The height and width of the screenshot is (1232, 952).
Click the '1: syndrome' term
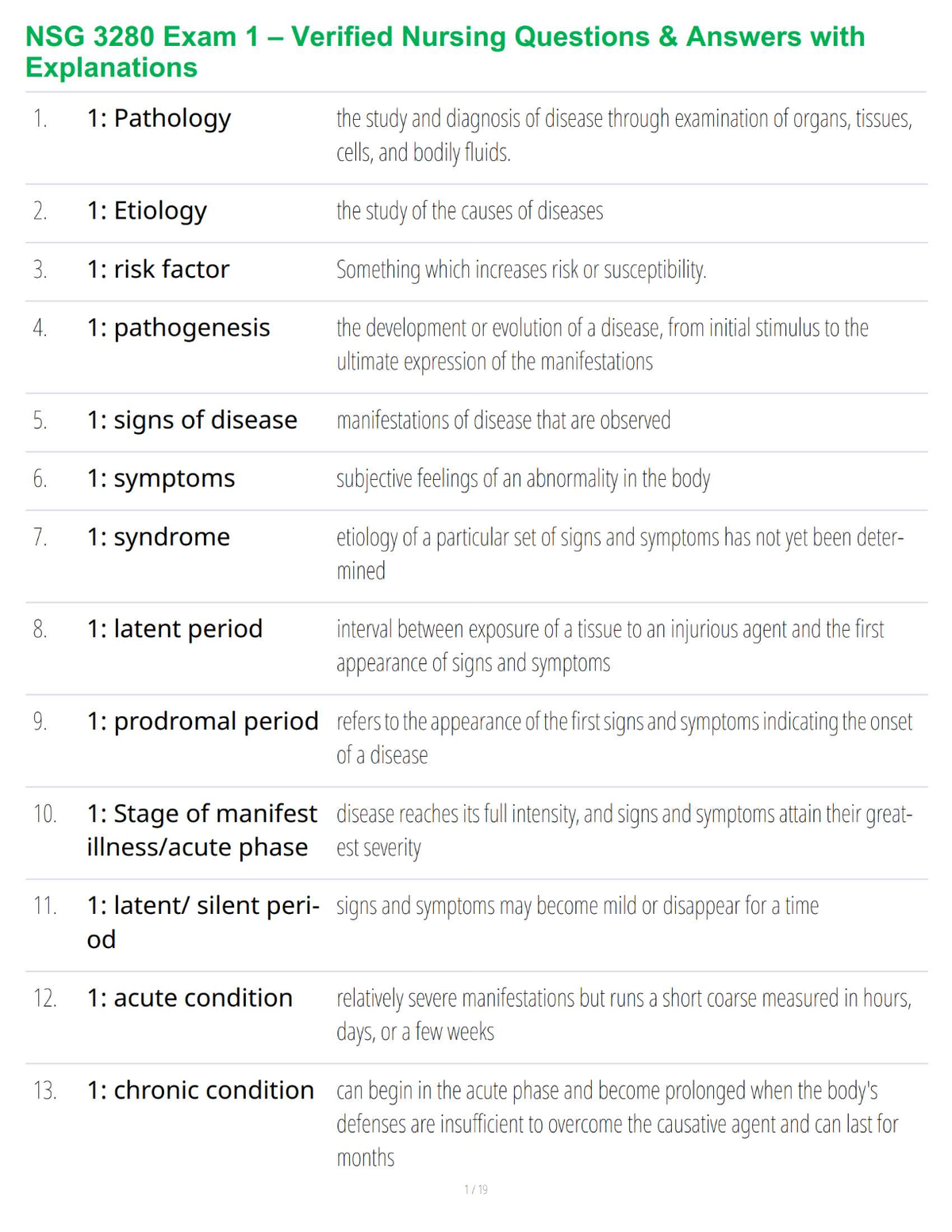pyautogui.click(x=159, y=537)
